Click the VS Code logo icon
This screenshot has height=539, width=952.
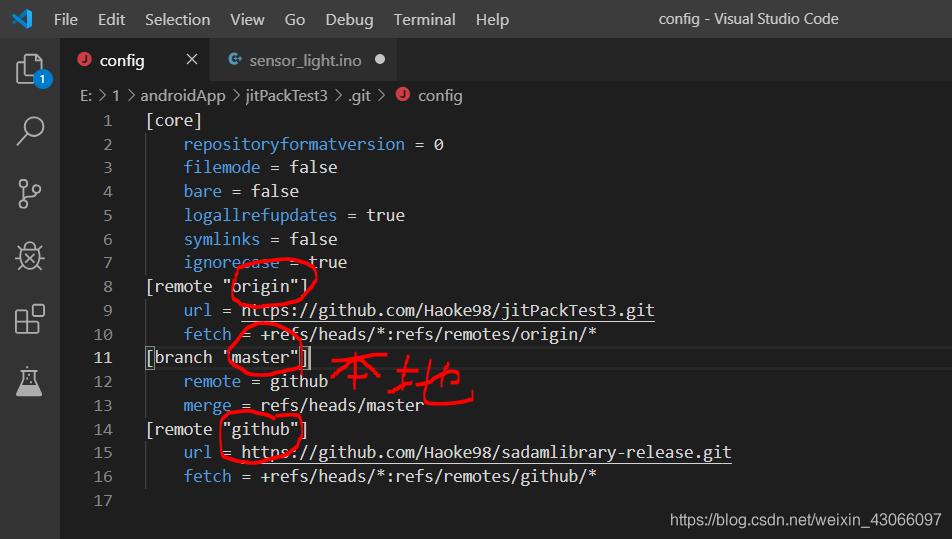[22, 19]
